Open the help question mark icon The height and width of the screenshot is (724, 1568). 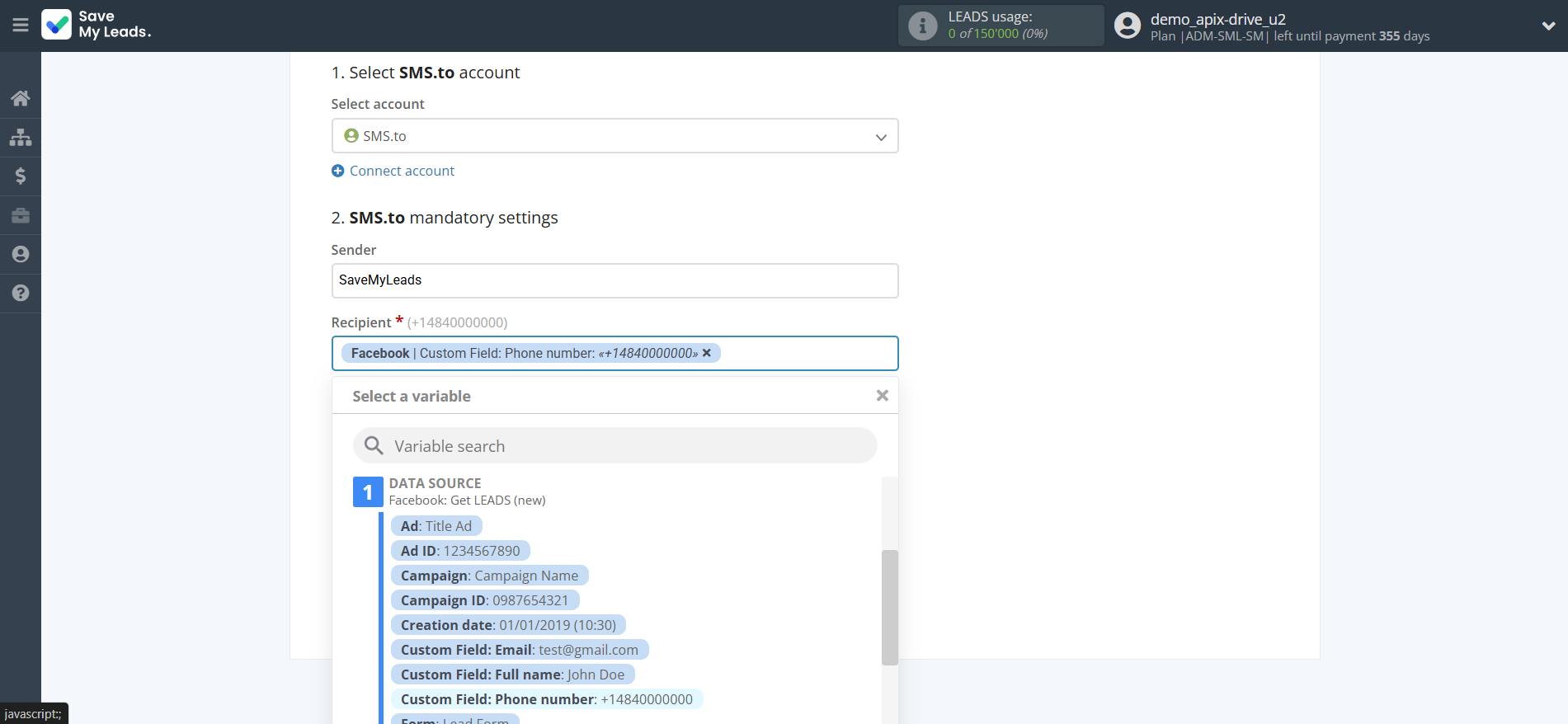tap(21, 293)
